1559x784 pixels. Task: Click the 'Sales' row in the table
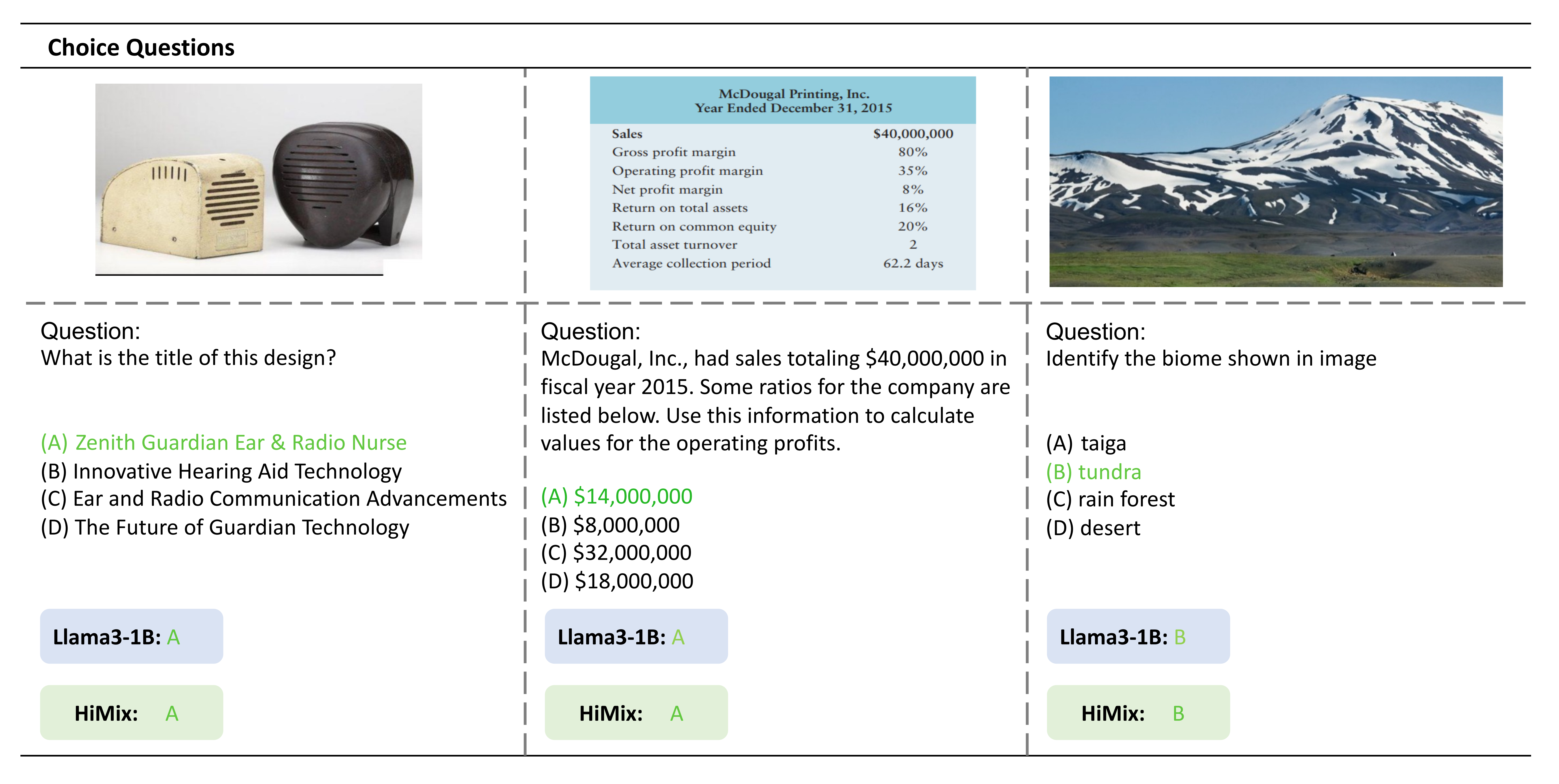[x=782, y=134]
